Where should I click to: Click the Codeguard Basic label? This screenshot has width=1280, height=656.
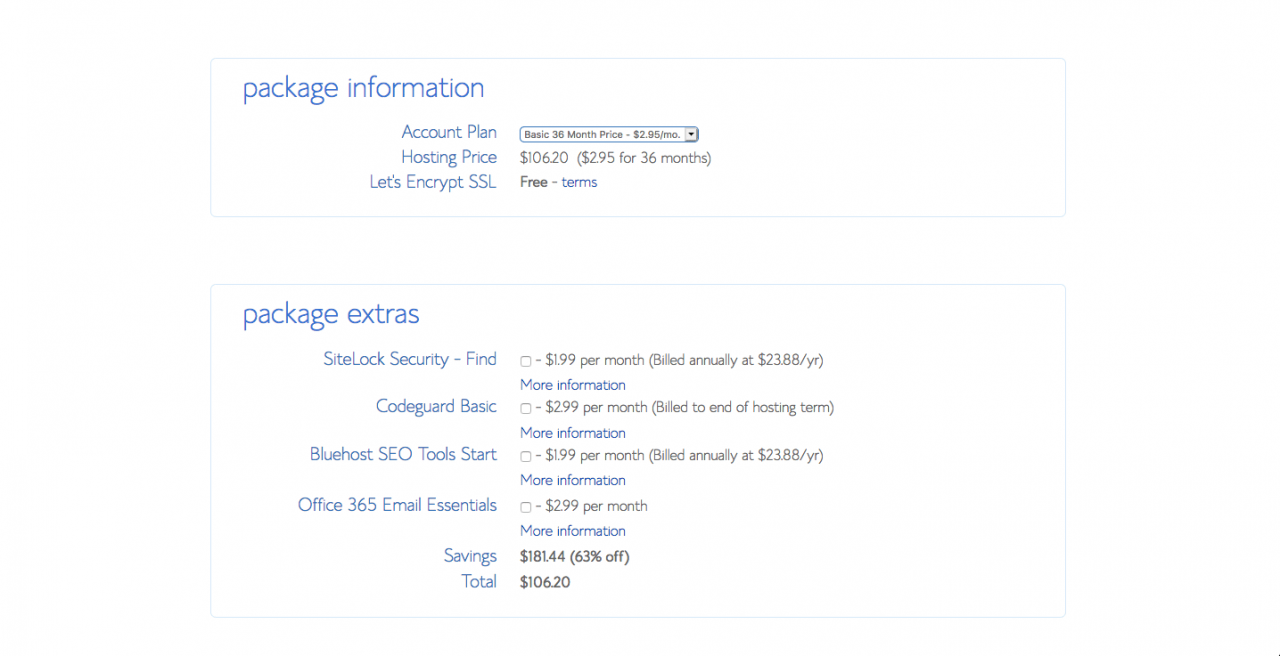pyautogui.click(x=435, y=406)
